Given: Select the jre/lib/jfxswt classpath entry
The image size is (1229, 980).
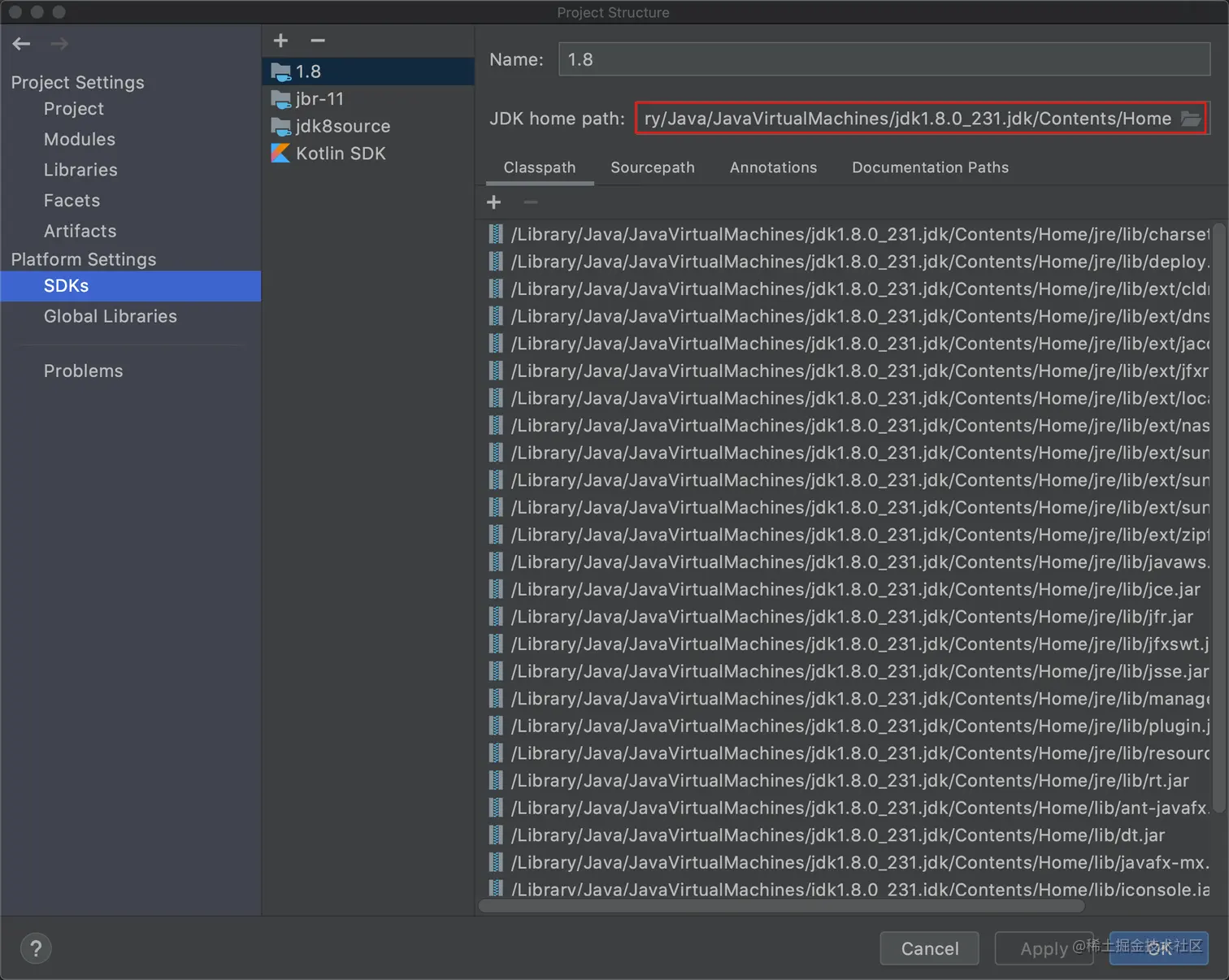Looking at the screenshot, I should coord(845,644).
